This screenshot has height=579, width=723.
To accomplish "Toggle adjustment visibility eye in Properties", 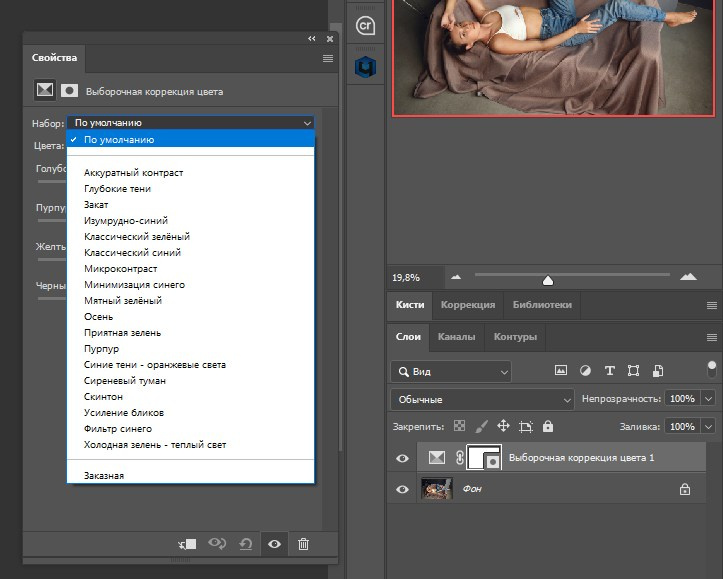I will point(274,543).
